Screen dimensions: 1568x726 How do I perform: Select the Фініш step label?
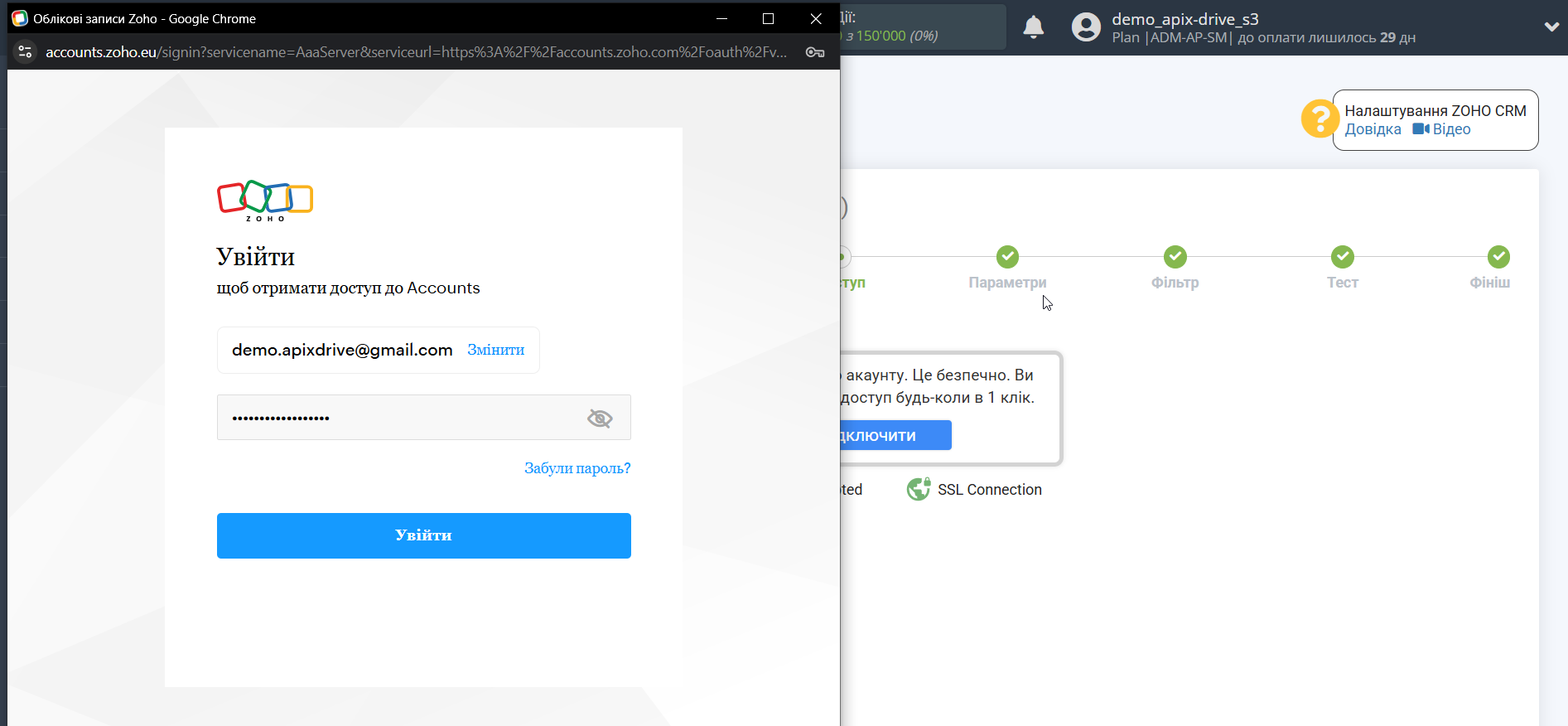pos(1489,283)
